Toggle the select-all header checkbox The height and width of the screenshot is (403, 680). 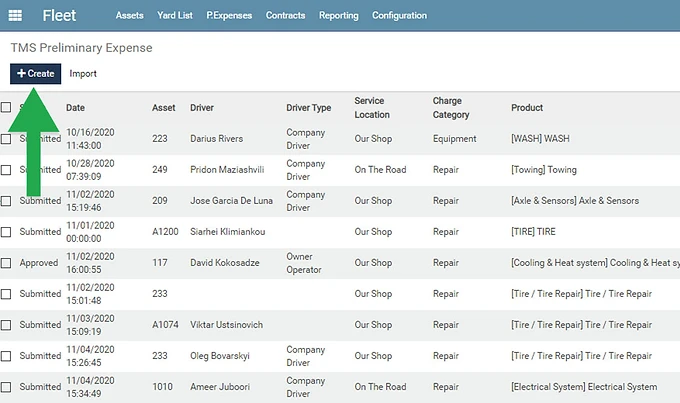coord(6,107)
